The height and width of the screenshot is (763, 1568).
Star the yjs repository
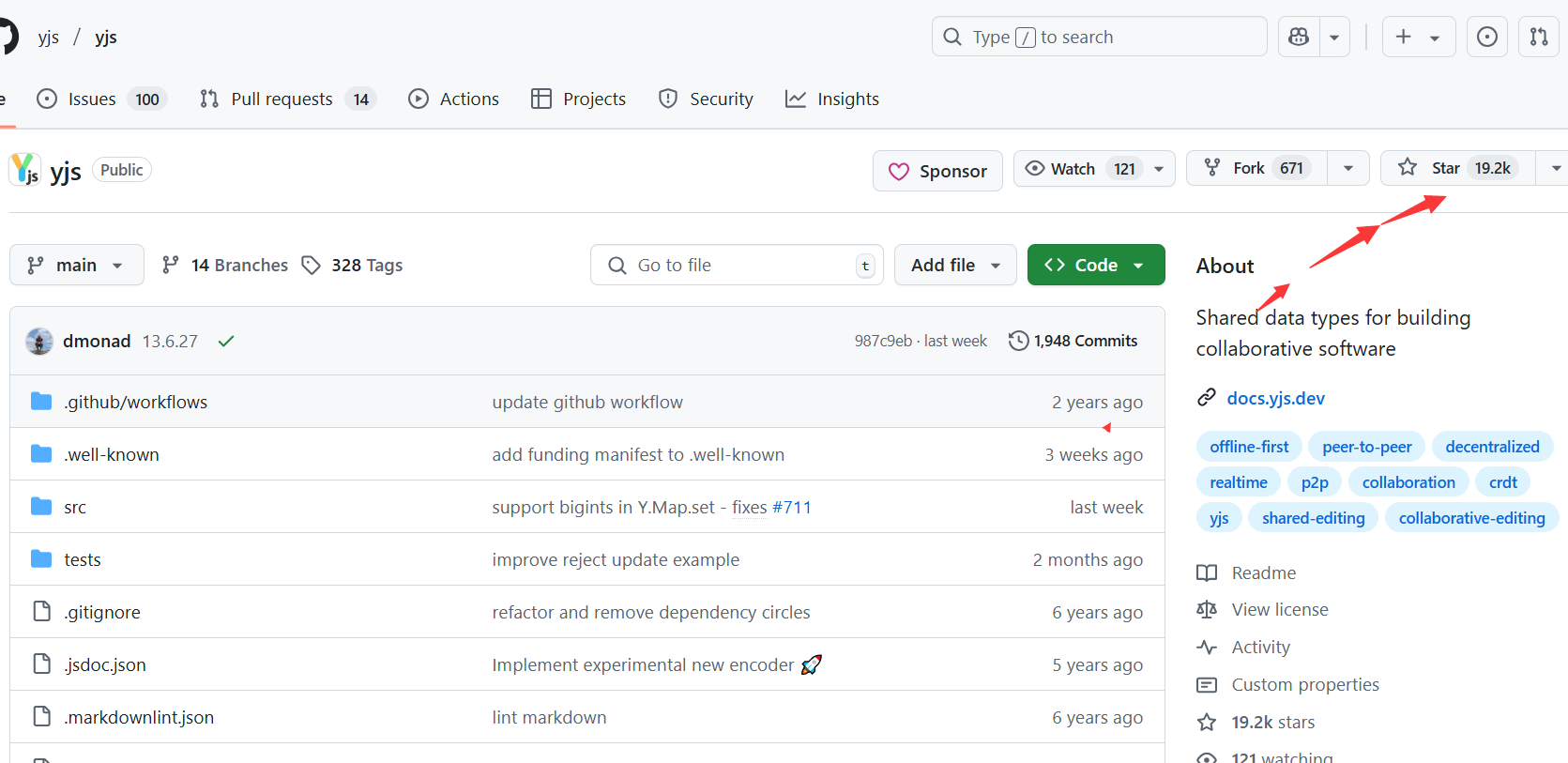click(1458, 168)
